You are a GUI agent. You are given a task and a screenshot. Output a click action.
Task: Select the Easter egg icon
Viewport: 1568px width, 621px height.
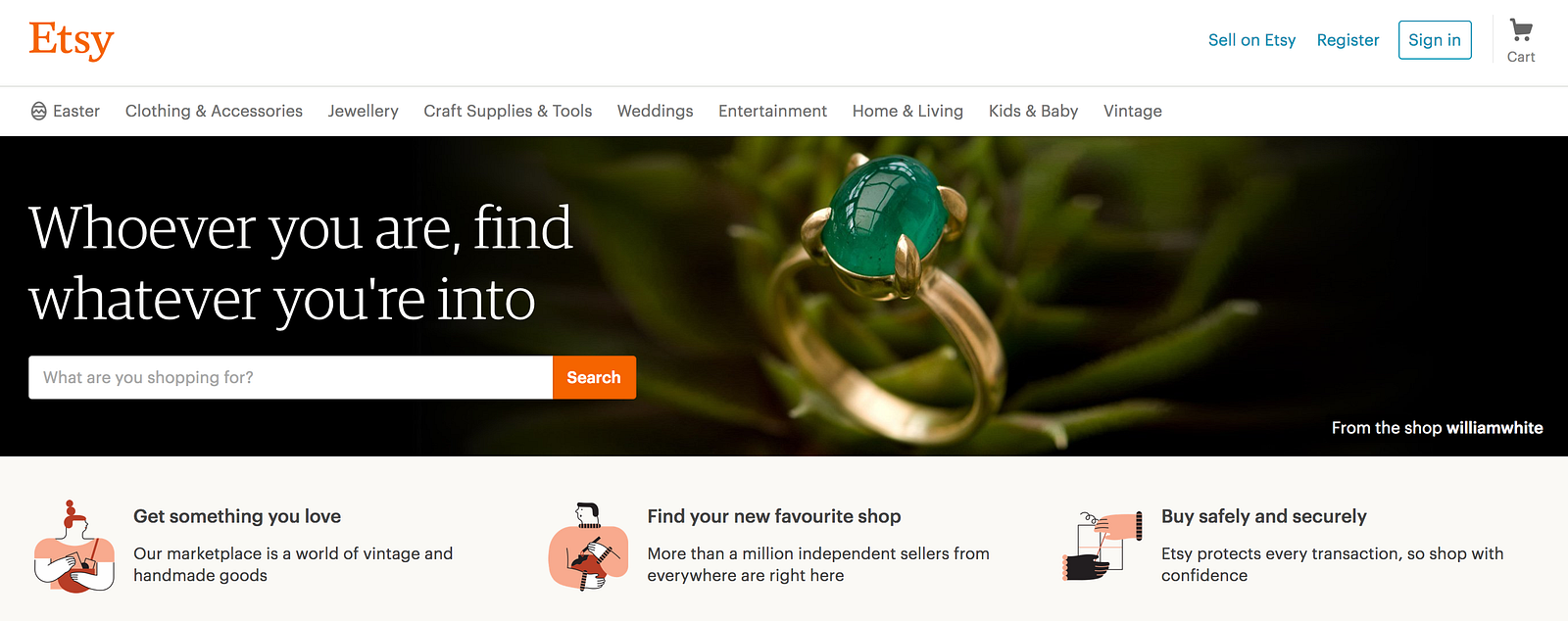tap(39, 111)
